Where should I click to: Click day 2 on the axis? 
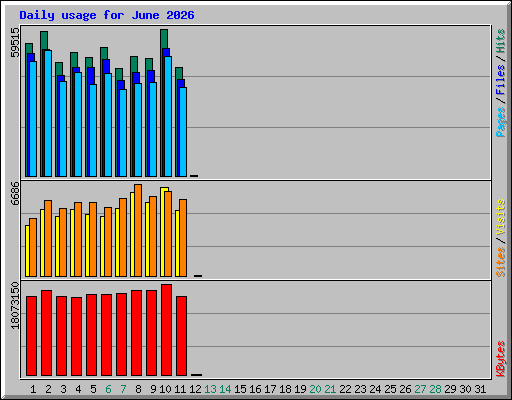pyautogui.click(x=48, y=389)
